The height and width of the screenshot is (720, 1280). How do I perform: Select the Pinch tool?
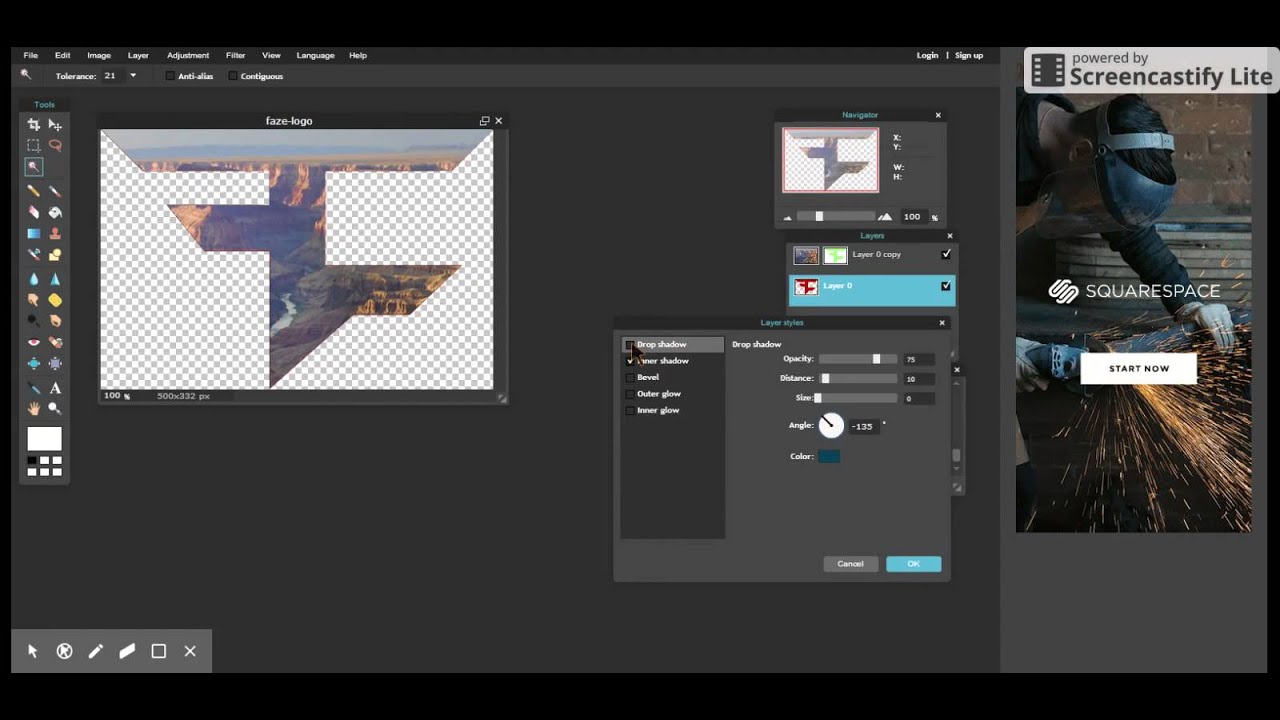click(x=55, y=364)
